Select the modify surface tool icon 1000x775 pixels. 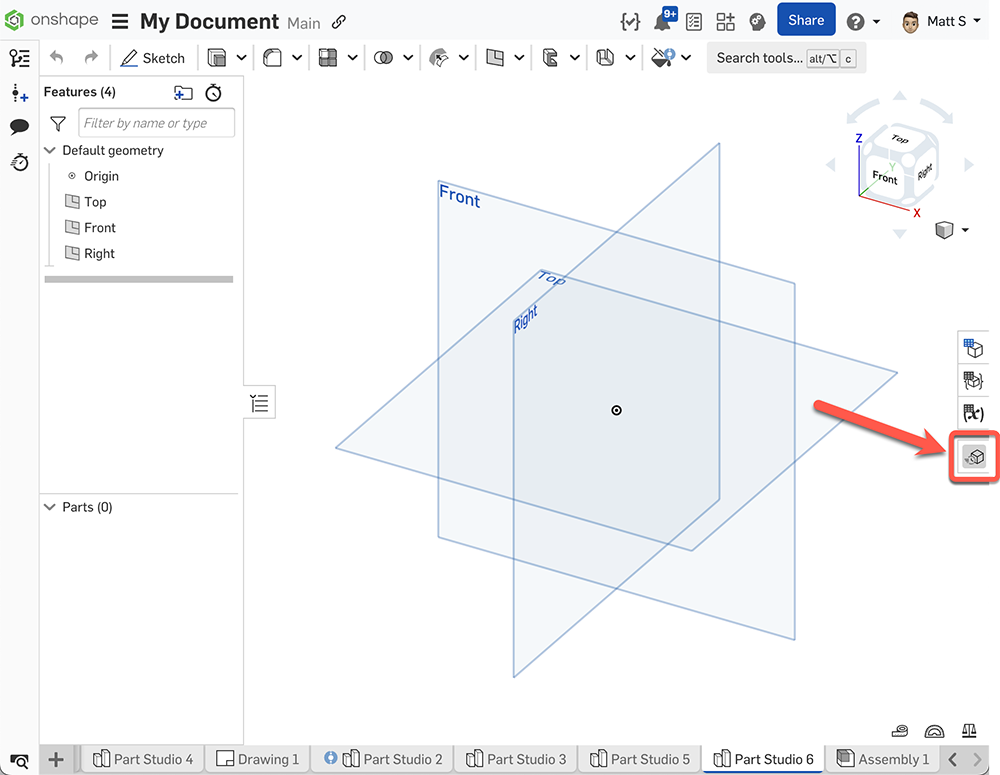pyautogui.click(x=439, y=58)
